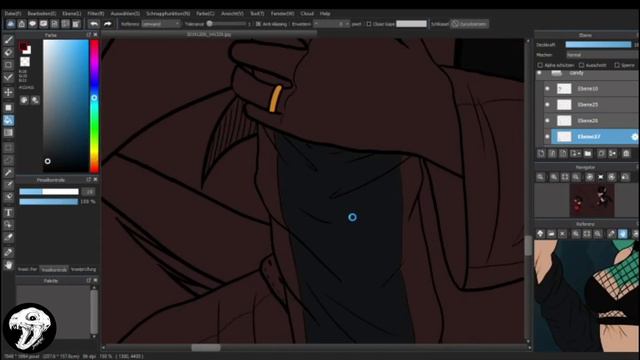
Task: Delete layer with trash icon
Action: click(626, 153)
